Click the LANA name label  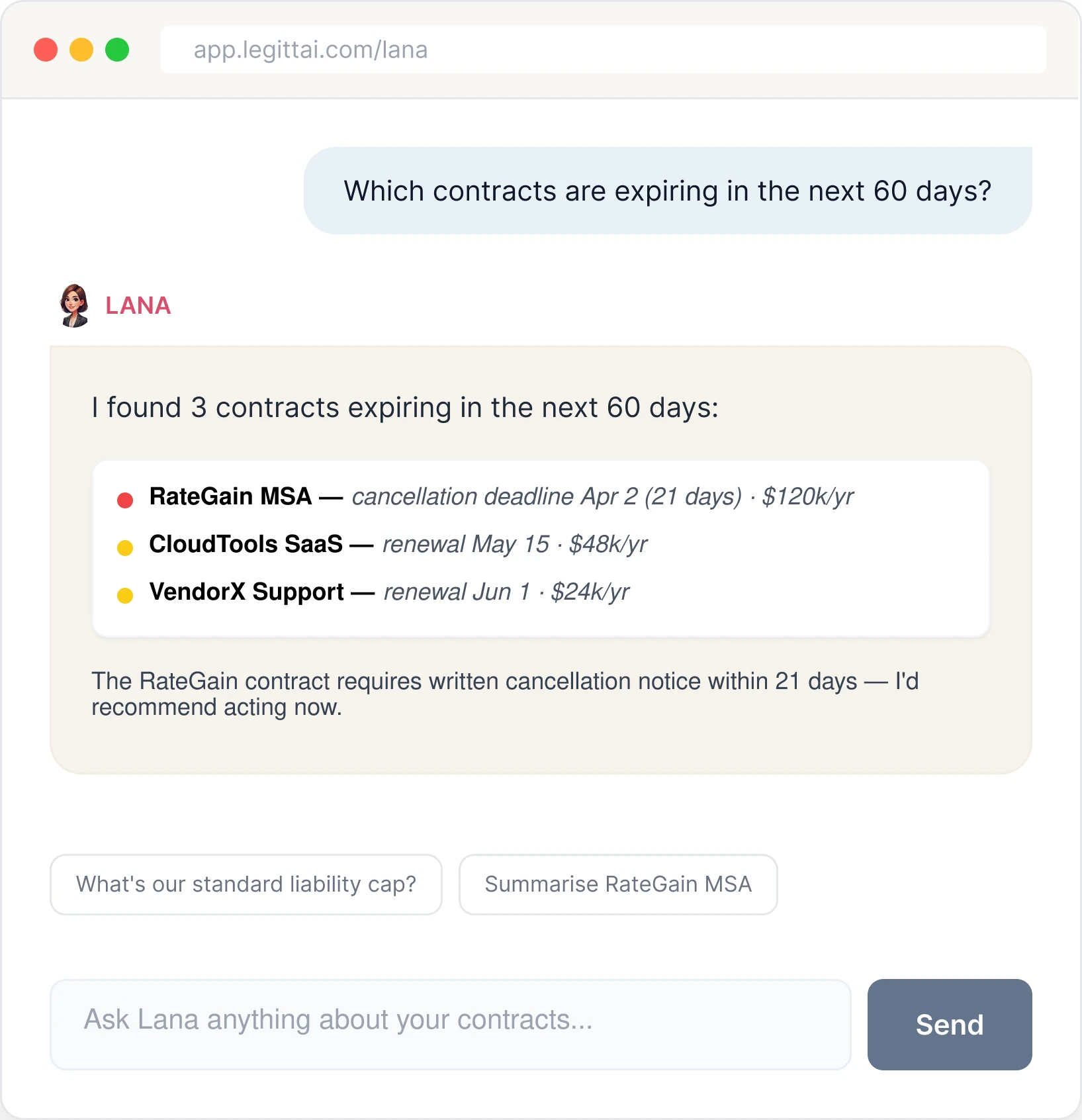pyautogui.click(x=138, y=305)
